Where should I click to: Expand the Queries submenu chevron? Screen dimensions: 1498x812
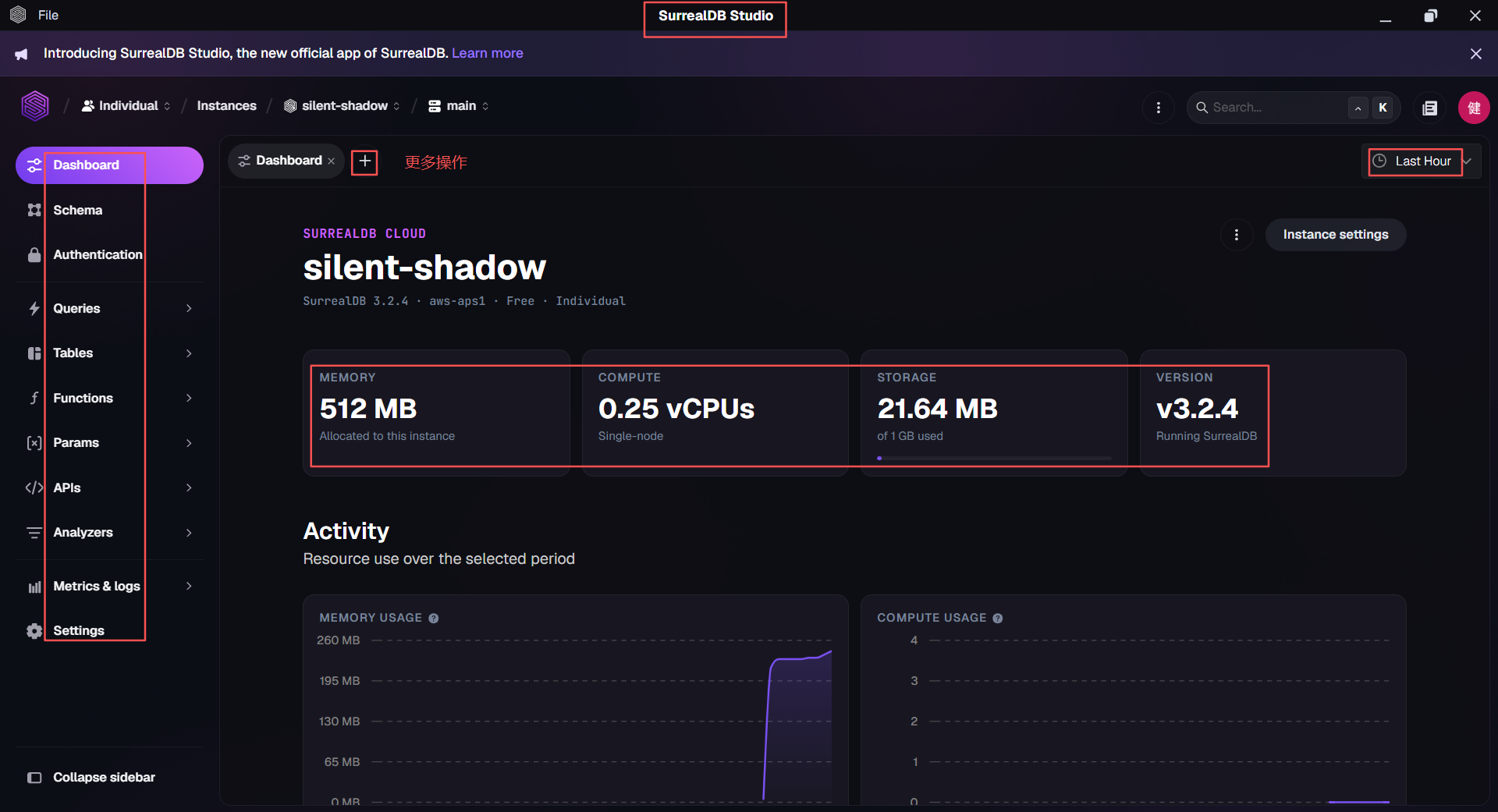click(189, 308)
